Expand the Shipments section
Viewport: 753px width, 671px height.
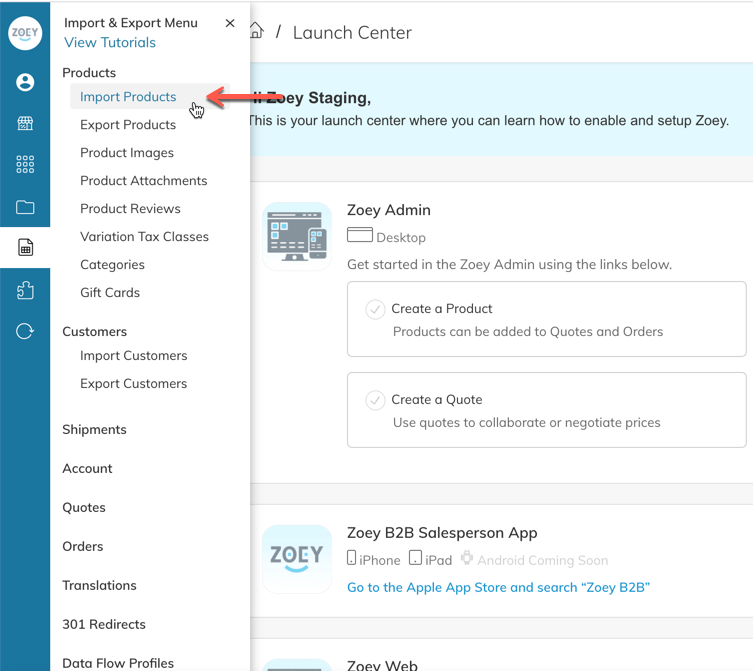95,429
